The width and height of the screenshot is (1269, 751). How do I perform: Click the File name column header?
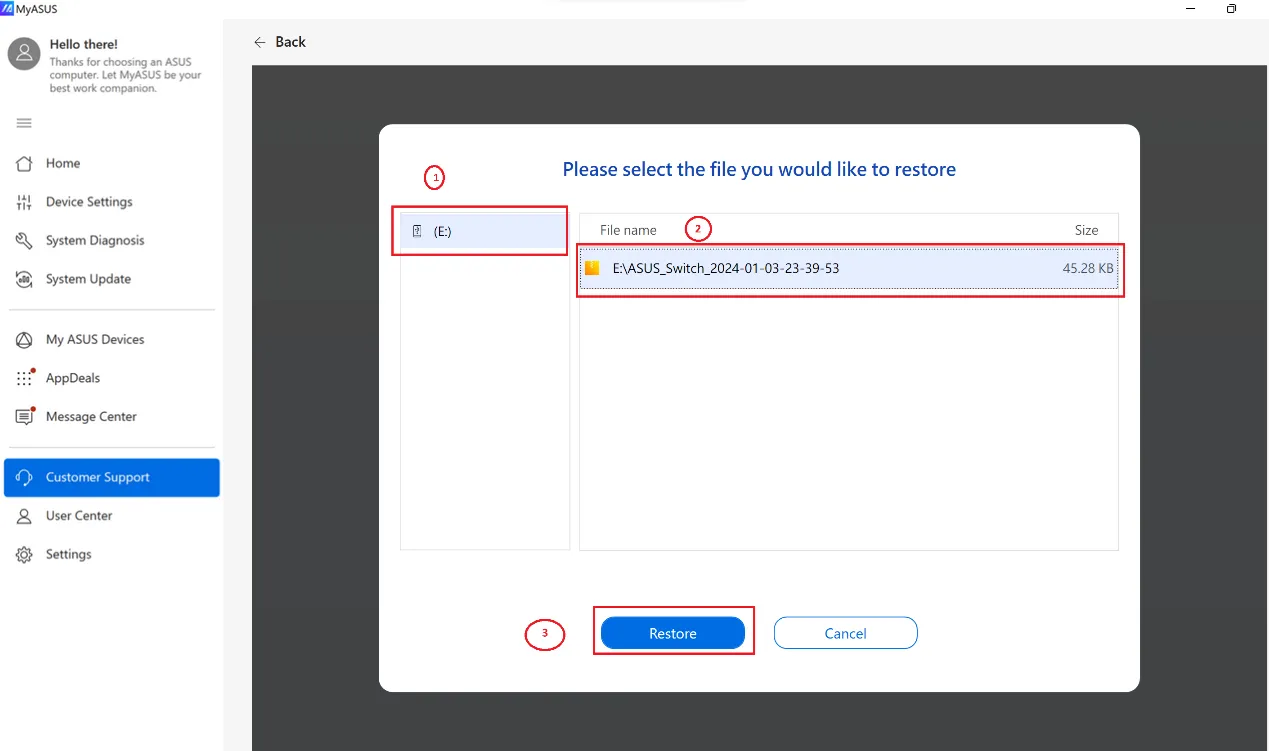(x=628, y=230)
